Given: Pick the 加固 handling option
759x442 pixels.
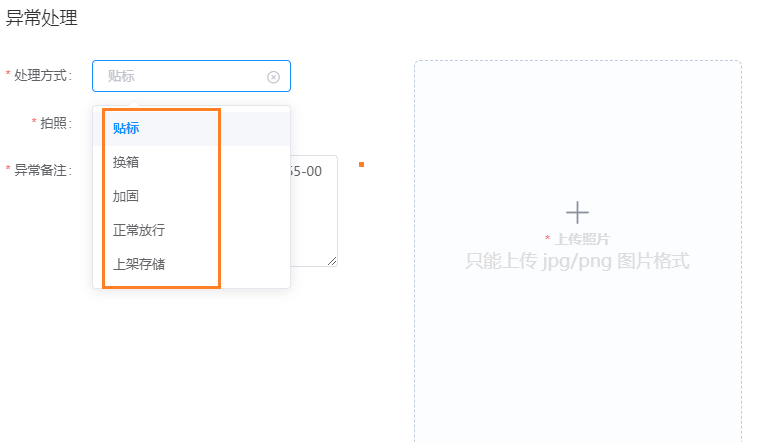Looking at the screenshot, I should pos(192,196).
